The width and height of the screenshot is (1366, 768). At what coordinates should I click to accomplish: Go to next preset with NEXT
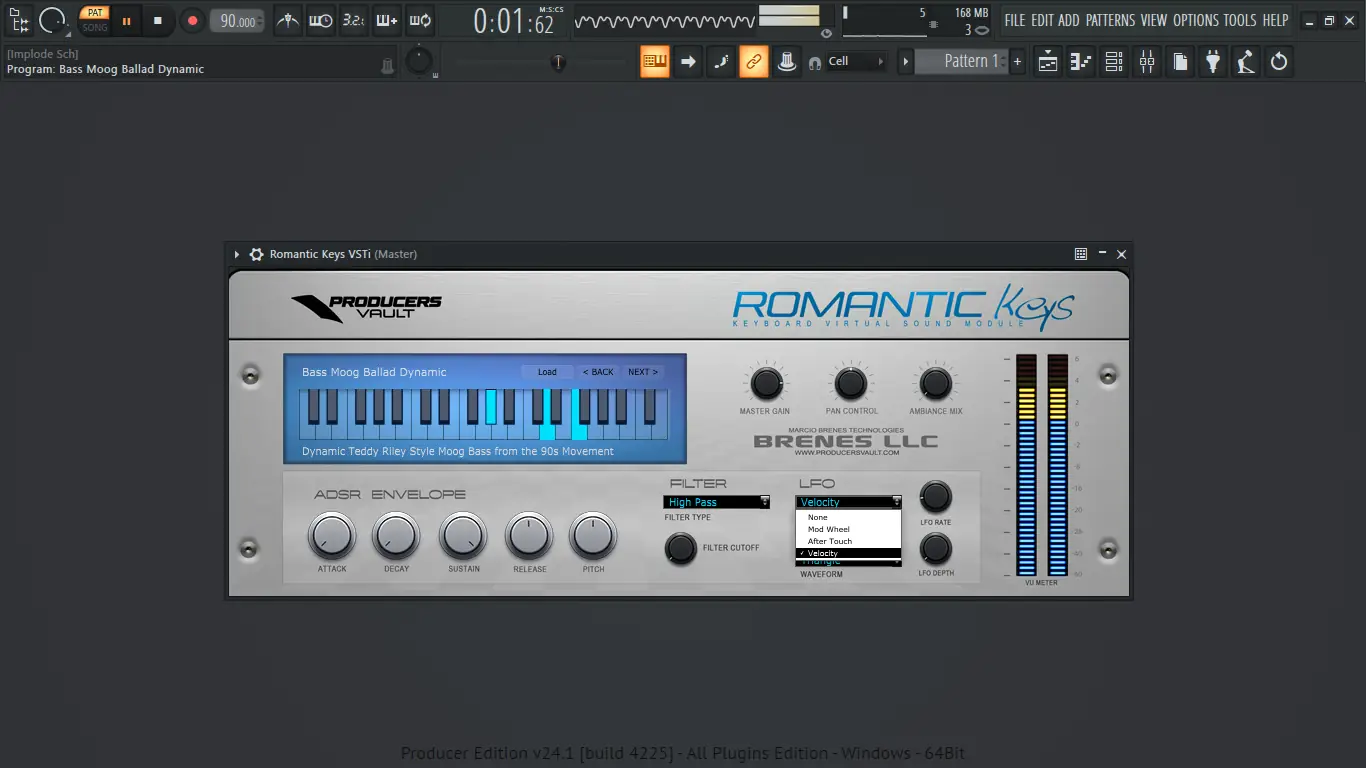coord(642,372)
